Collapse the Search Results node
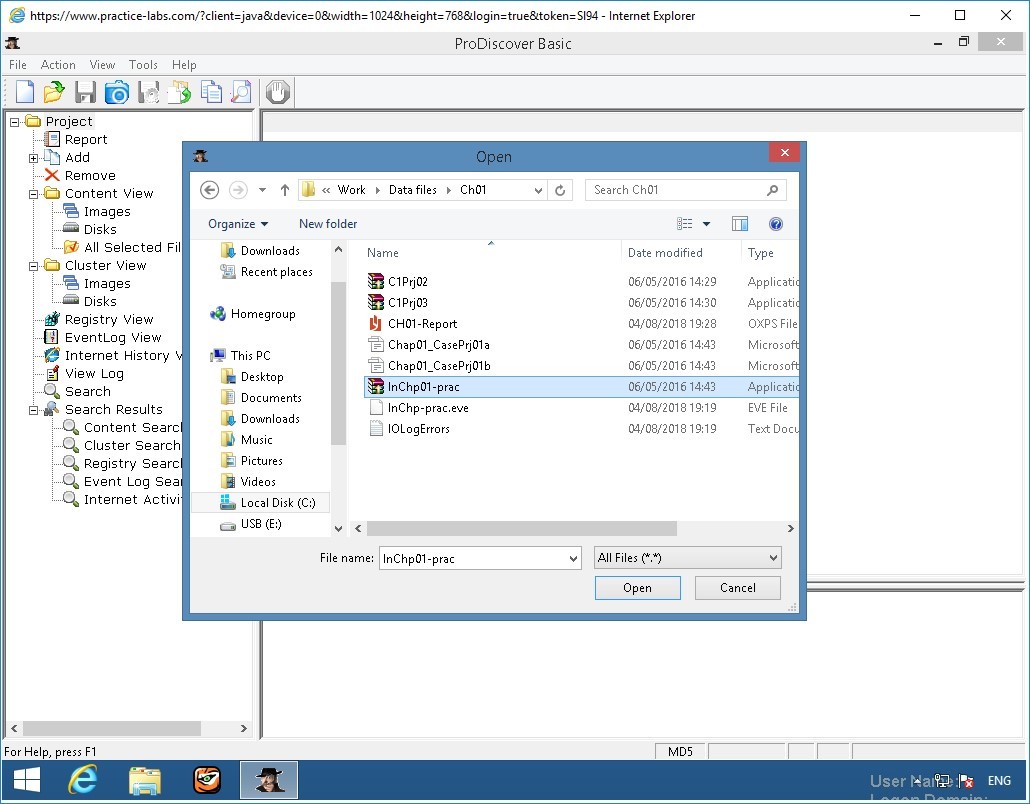This screenshot has width=1030, height=804. pos(34,411)
